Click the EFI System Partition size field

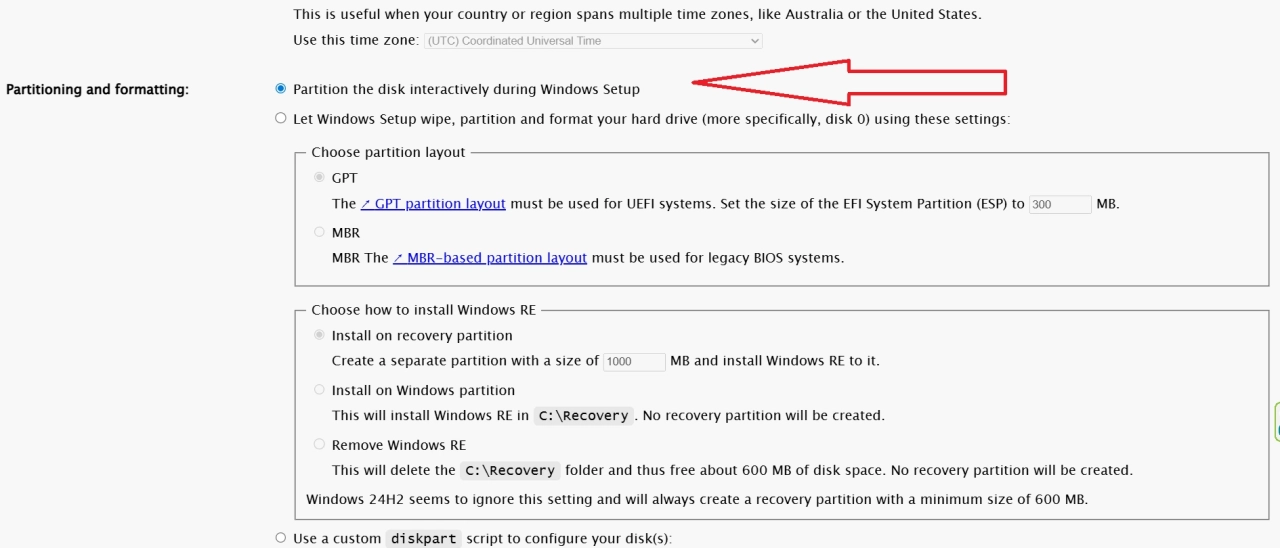point(1059,204)
